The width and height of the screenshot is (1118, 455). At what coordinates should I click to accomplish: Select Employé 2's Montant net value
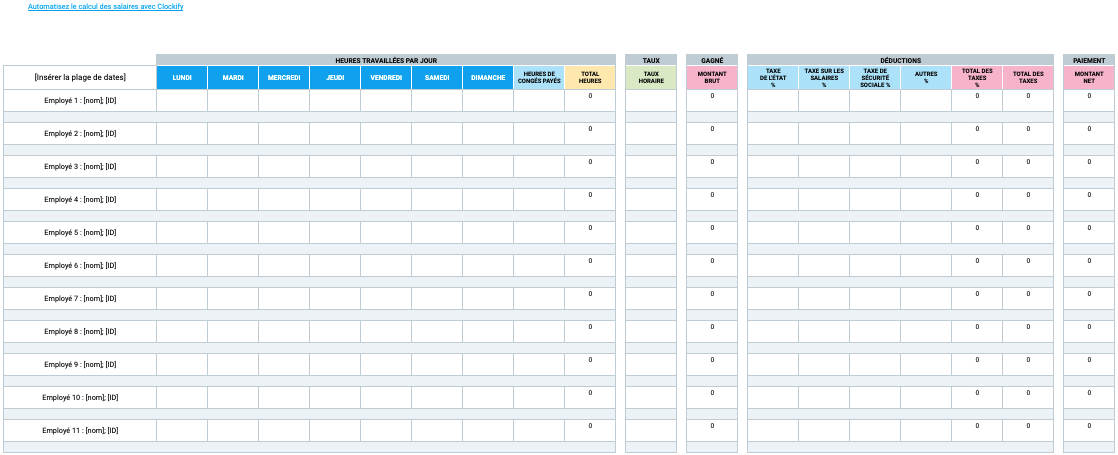[1089, 133]
